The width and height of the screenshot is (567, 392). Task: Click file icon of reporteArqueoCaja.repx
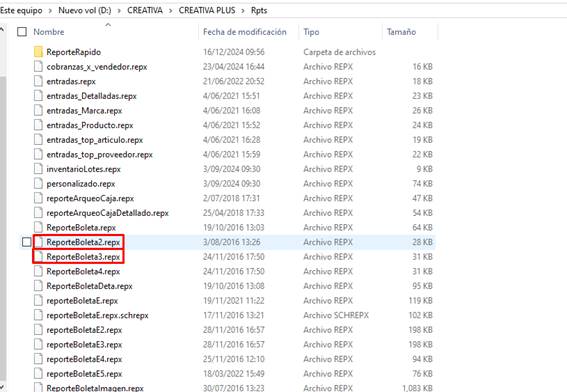click(x=38, y=198)
